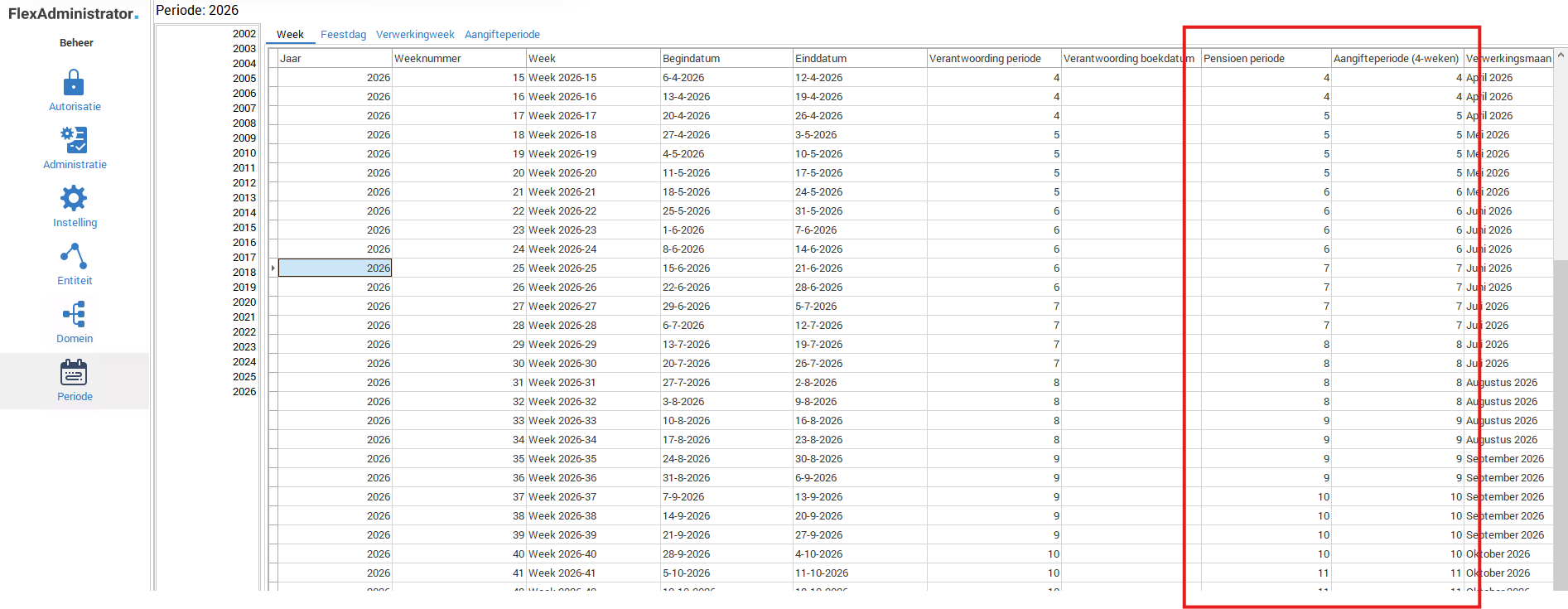The width and height of the screenshot is (1568, 609).
Task: Click the Begindatum cell 6-4-2026
Action: click(726, 77)
